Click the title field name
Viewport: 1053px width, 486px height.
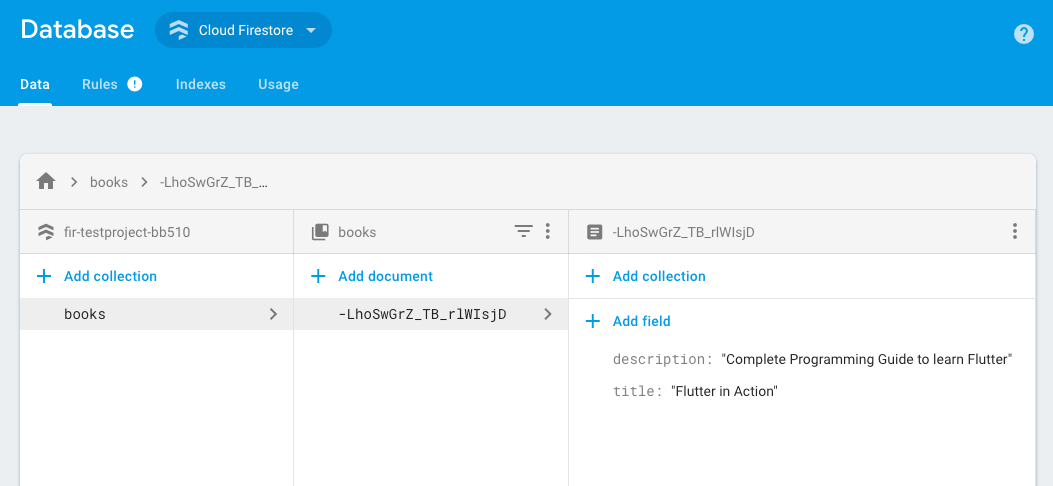pyautogui.click(x=637, y=391)
